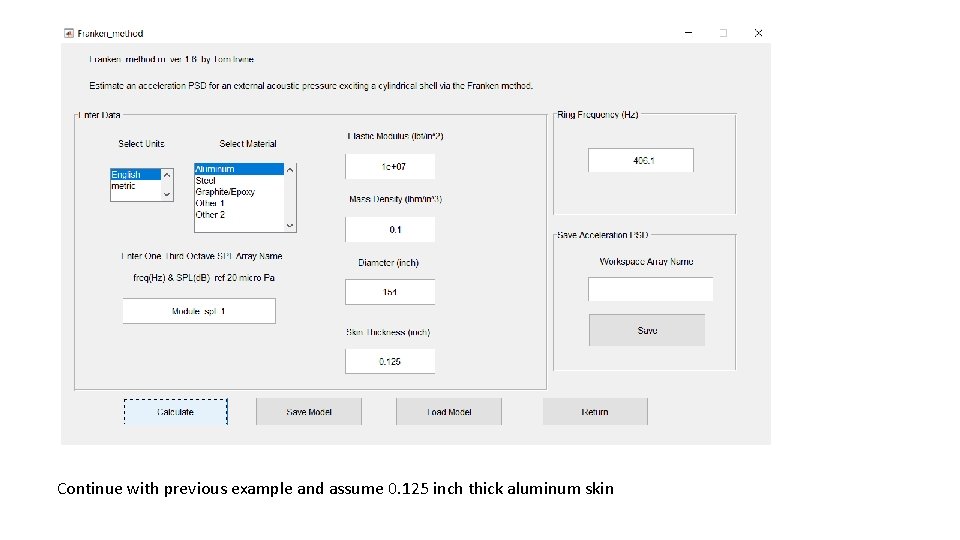Select Aluminum in the material list
960x540 pixels.
point(239,169)
